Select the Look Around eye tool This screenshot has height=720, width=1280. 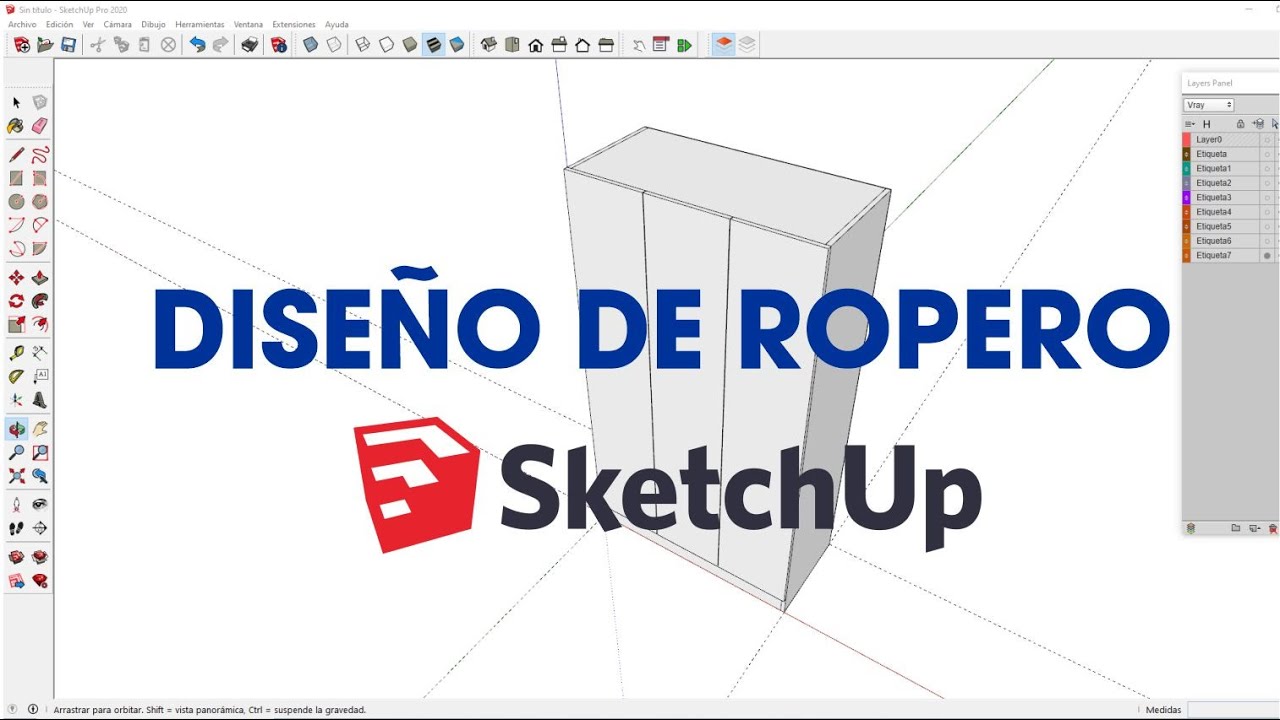tap(40, 504)
